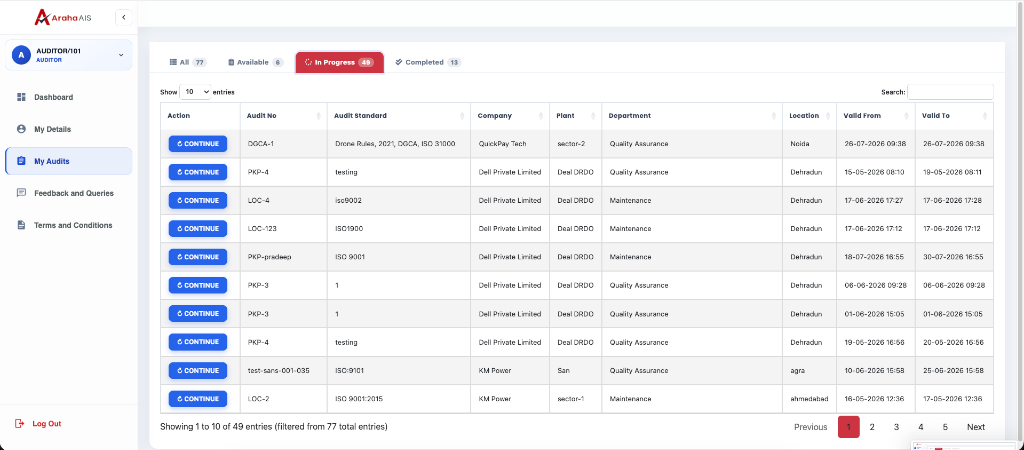The width and height of the screenshot is (1024, 450).
Task: Go to the Previous page
Action: [x=810, y=427]
